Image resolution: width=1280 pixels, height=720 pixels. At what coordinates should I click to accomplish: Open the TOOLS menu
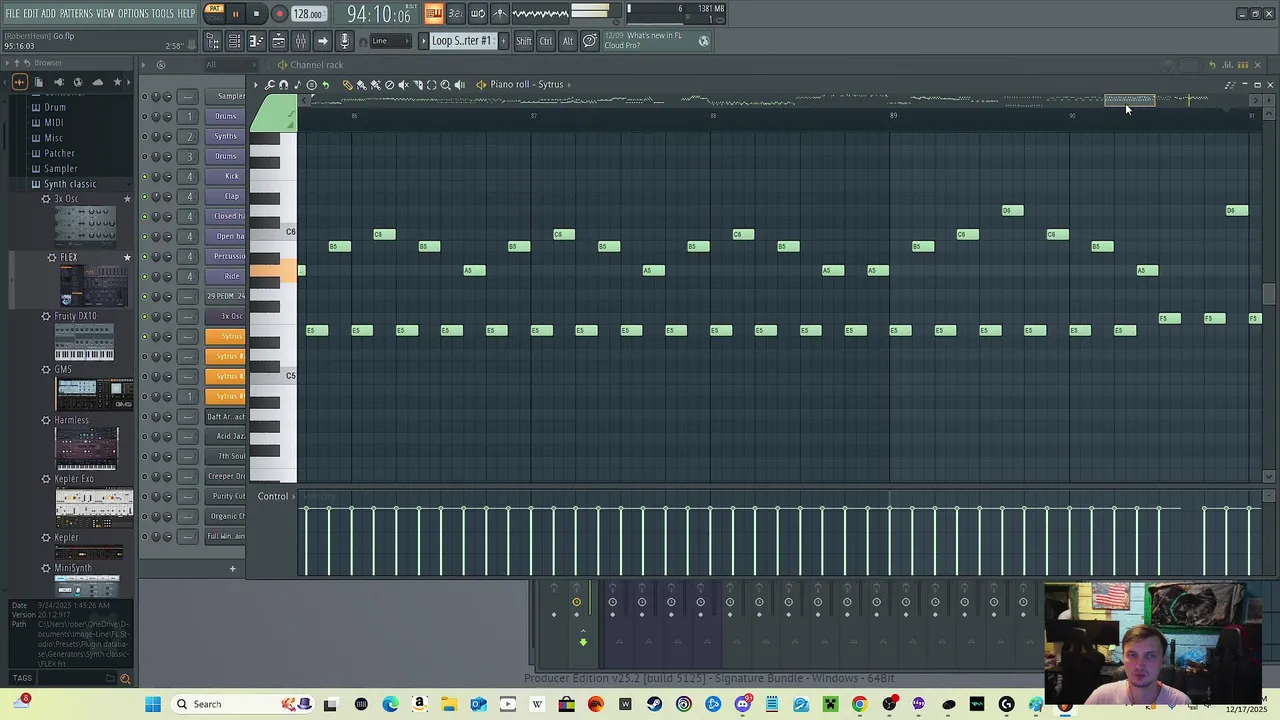click(163, 13)
